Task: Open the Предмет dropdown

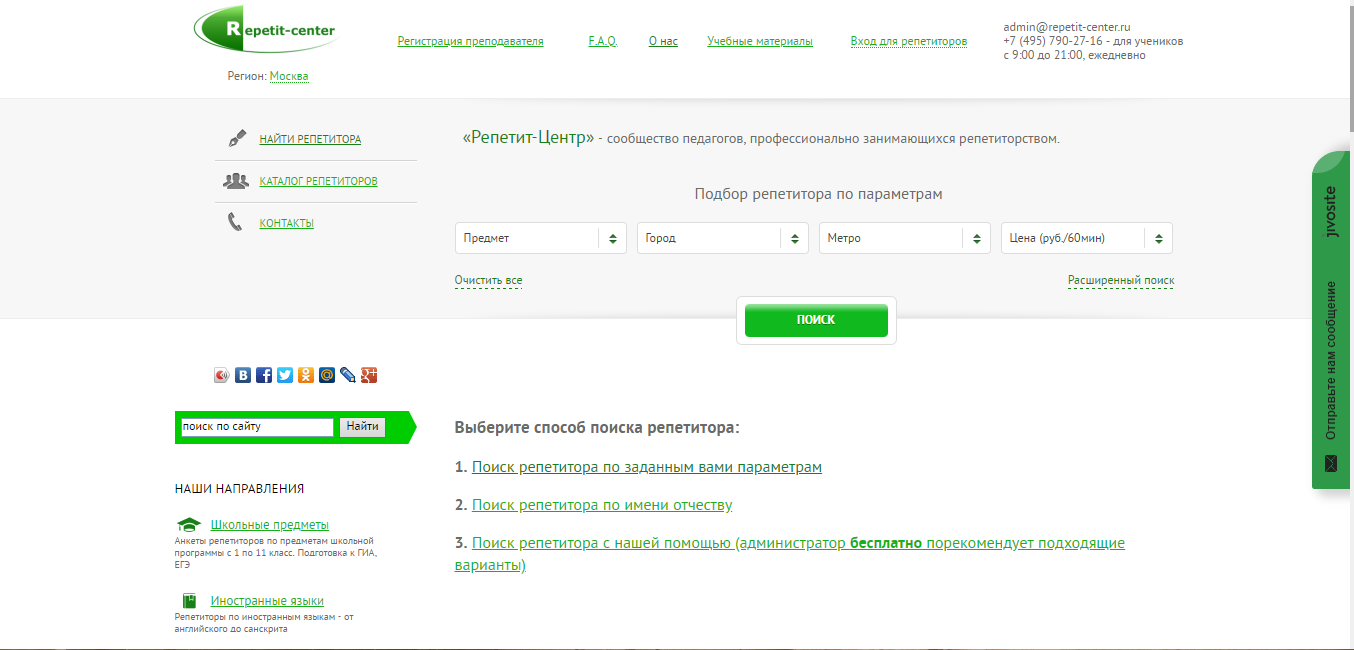Action: pos(540,238)
